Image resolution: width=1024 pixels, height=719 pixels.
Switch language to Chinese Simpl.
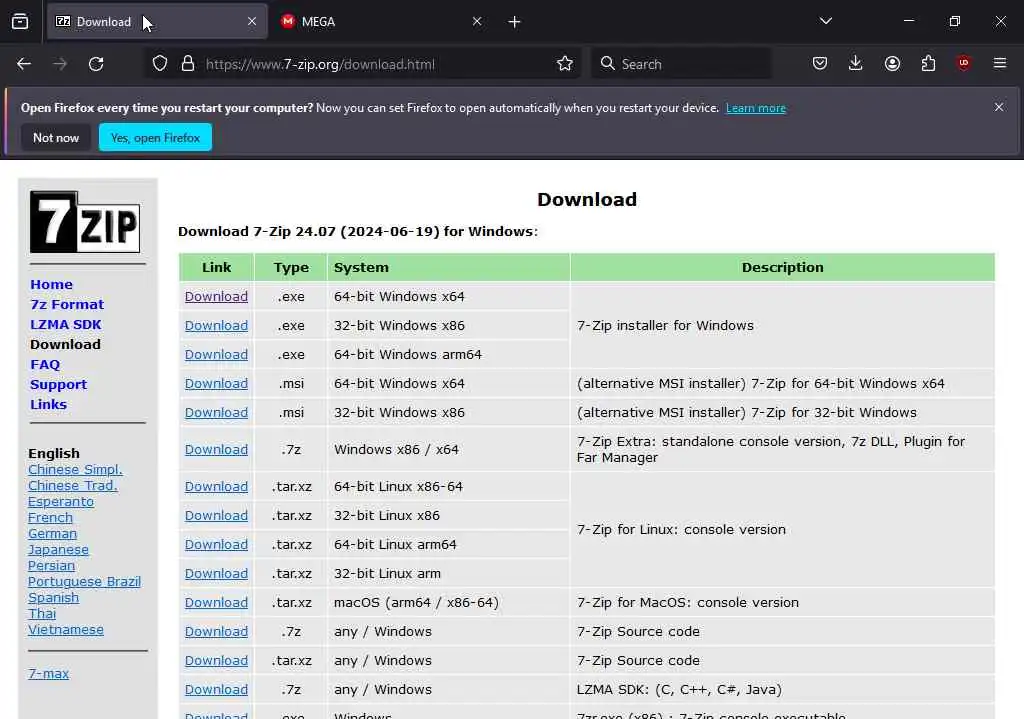[x=75, y=470]
